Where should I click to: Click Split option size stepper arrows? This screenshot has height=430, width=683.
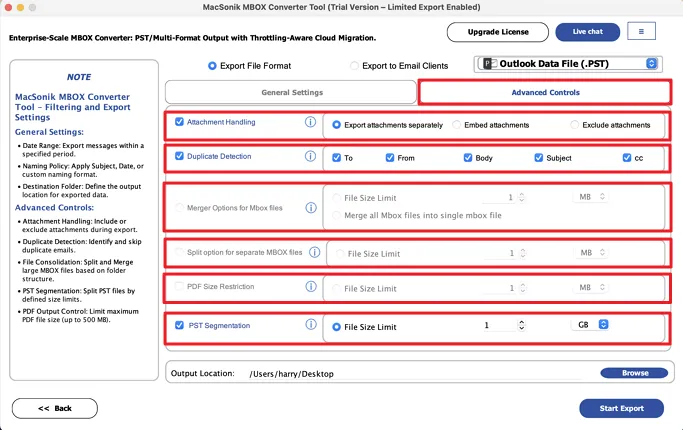pyautogui.click(x=523, y=253)
